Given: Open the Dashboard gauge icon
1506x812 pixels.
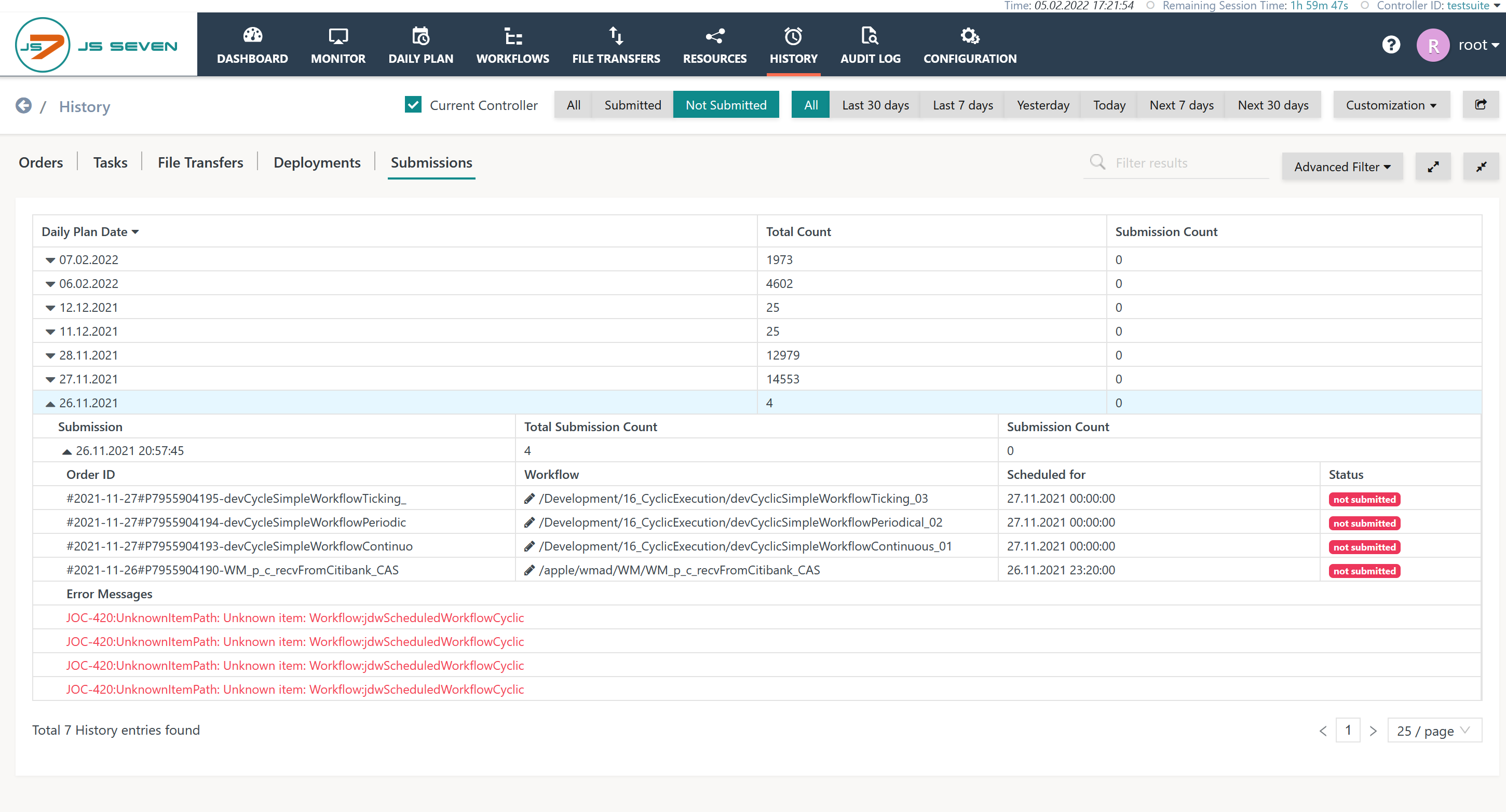Looking at the screenshot, I should pos(253,36).
